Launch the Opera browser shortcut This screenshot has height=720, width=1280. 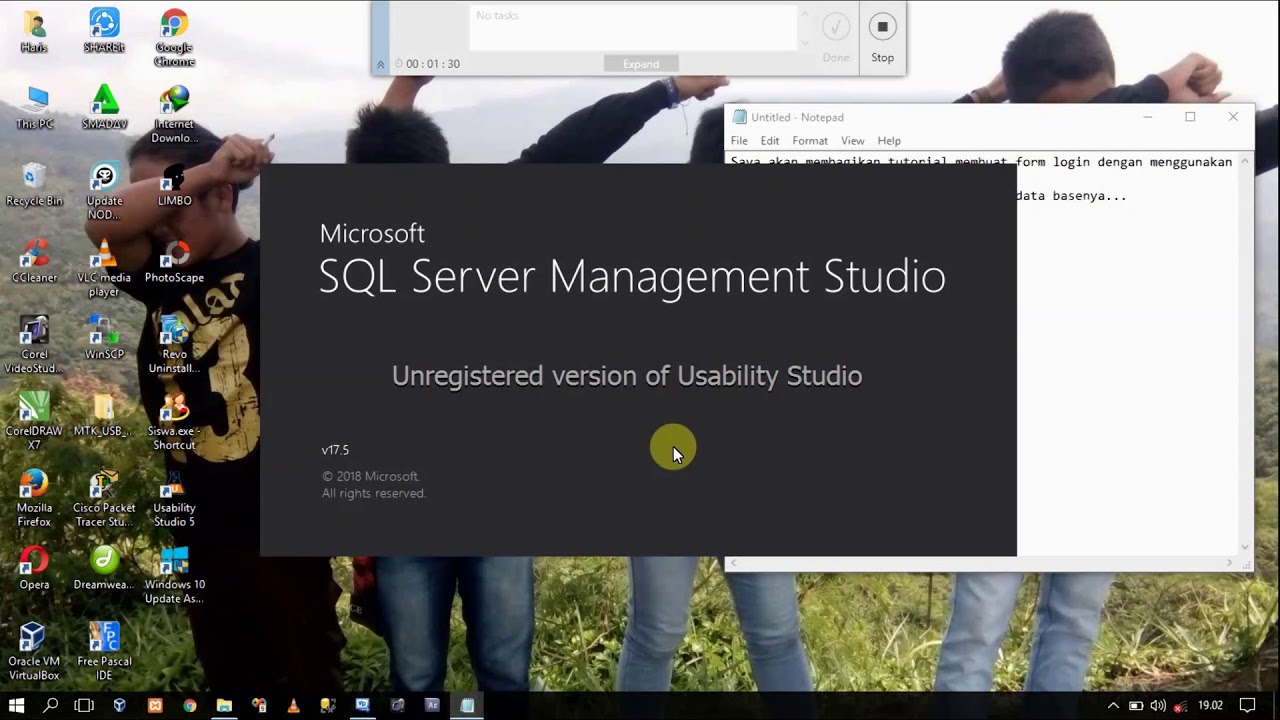[x=34, y=569]
